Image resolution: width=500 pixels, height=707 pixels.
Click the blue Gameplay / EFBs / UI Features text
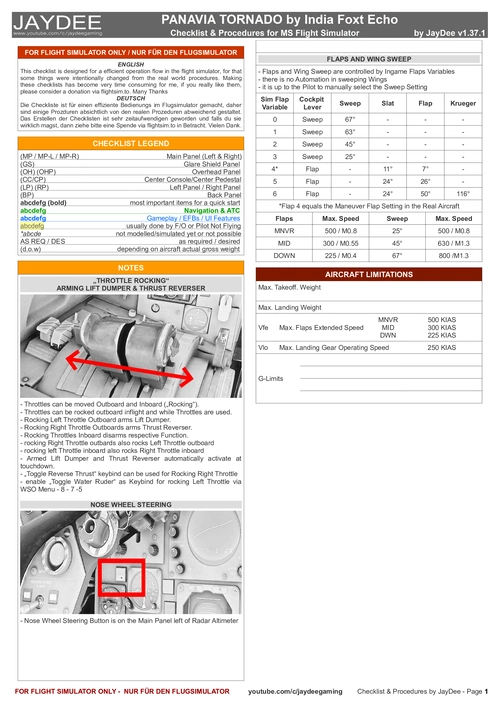(x=193, y=218)
